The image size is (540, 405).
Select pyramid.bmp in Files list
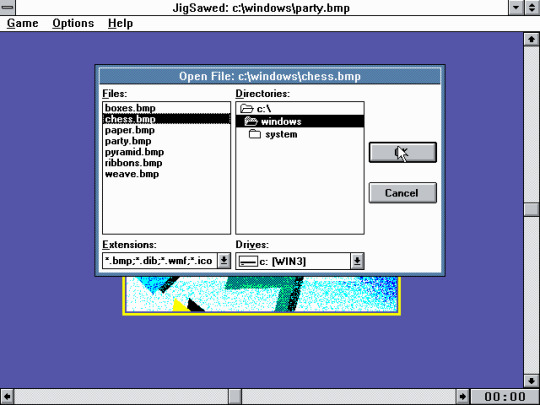pyautogui.click(x=166, y=152)
